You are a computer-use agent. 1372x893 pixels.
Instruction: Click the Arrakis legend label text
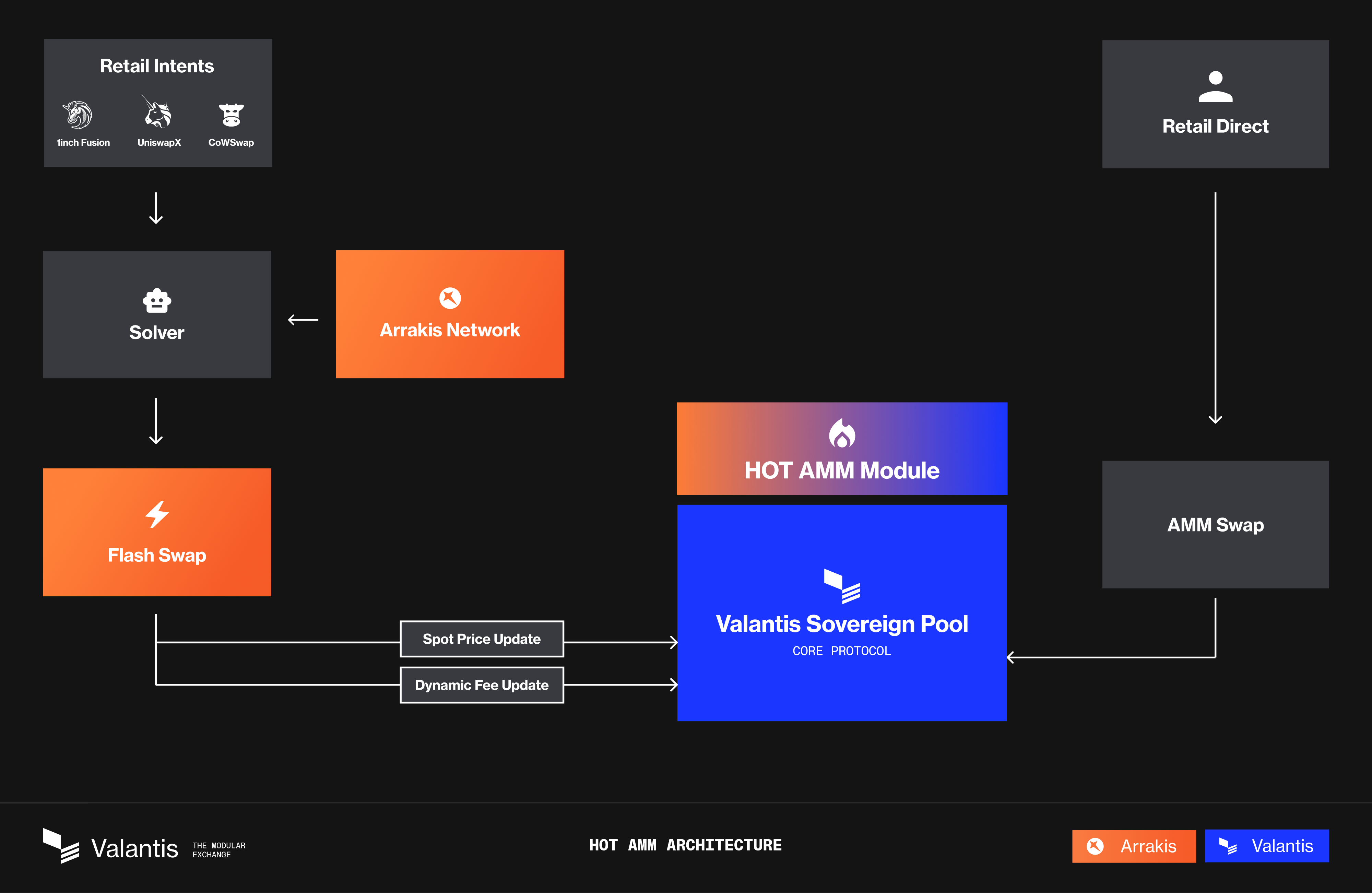click(1148, 846)
